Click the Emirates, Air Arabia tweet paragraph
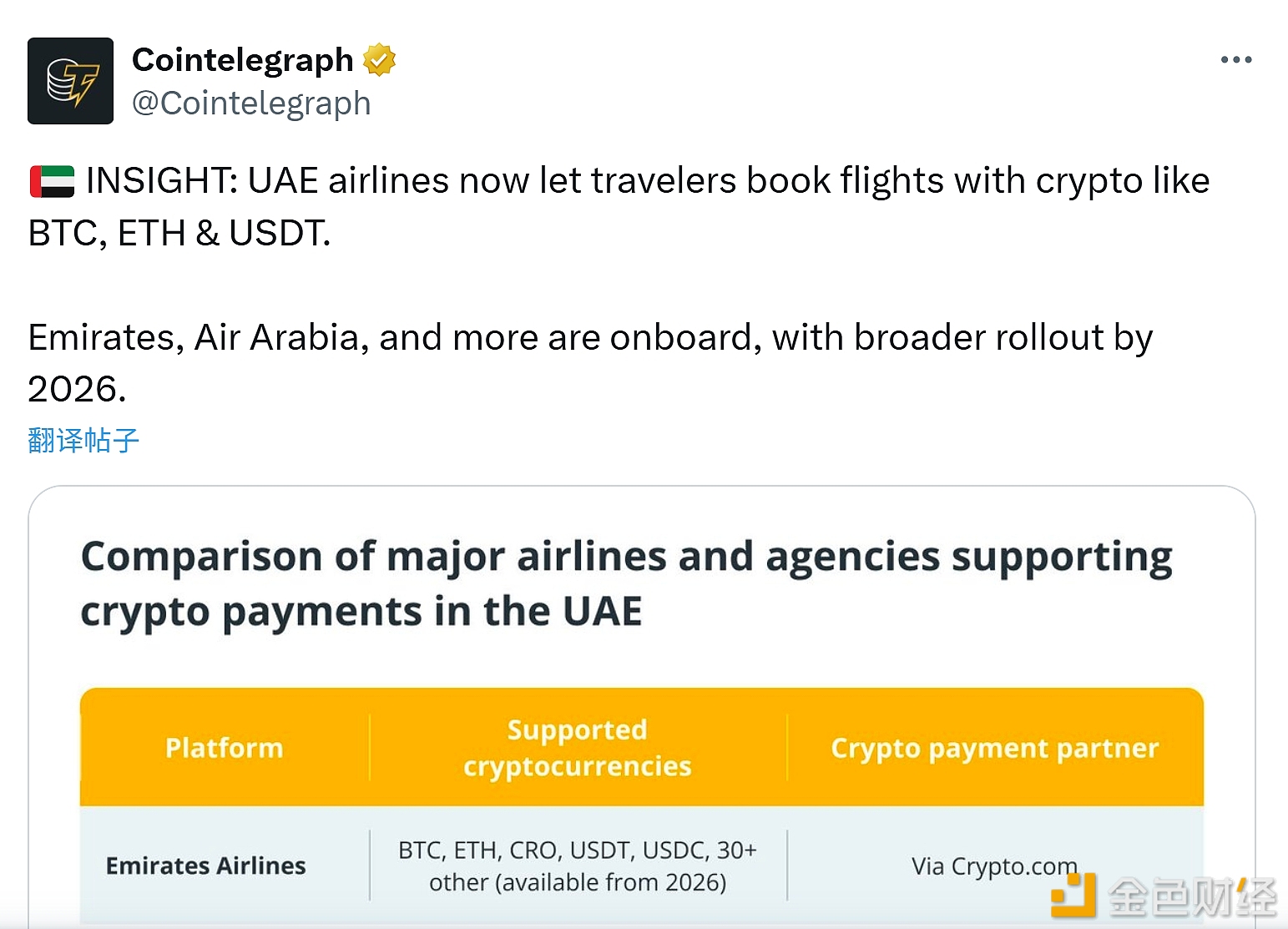Screen dimensions: 1288x929 pyautogui.click(x=590, y=337)
